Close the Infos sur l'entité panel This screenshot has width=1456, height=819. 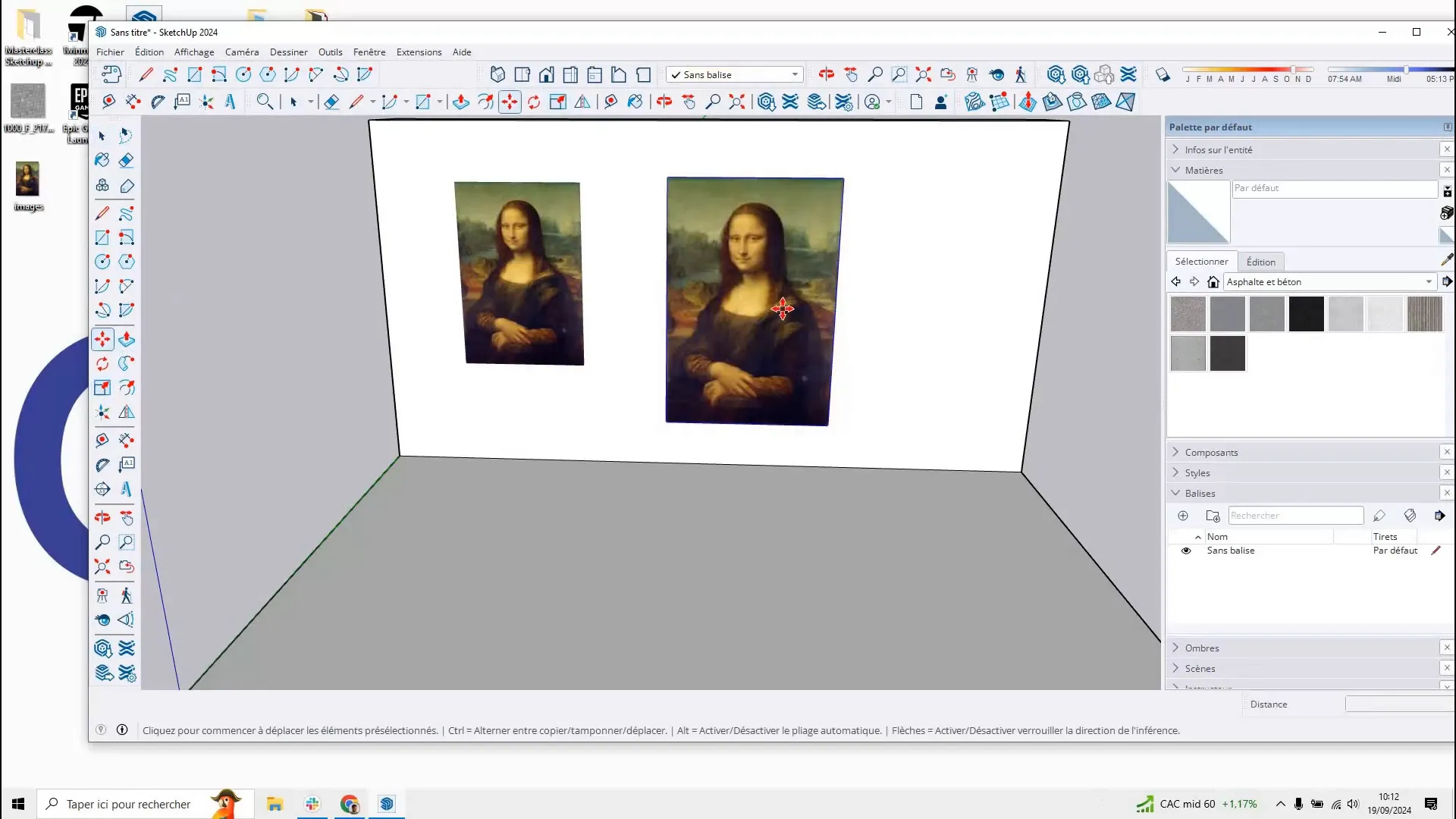click(x=1447, y=149)
